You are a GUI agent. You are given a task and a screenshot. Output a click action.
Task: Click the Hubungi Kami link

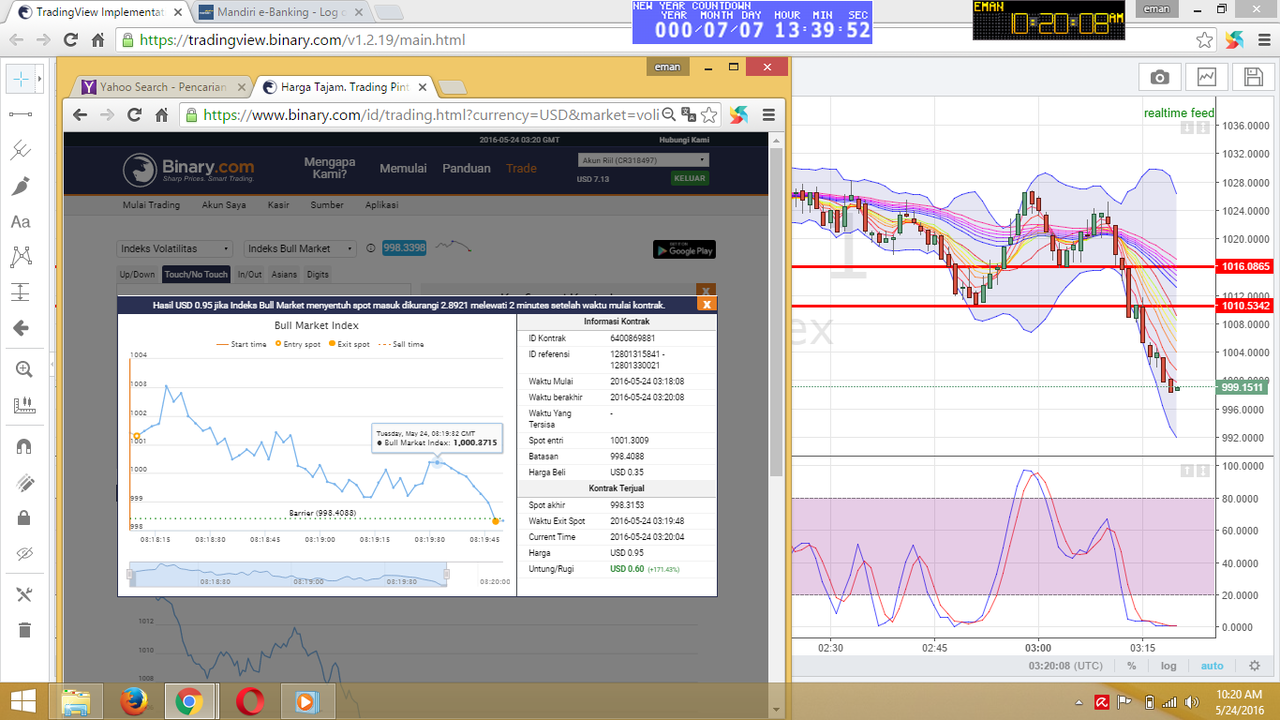pos(684,140)
